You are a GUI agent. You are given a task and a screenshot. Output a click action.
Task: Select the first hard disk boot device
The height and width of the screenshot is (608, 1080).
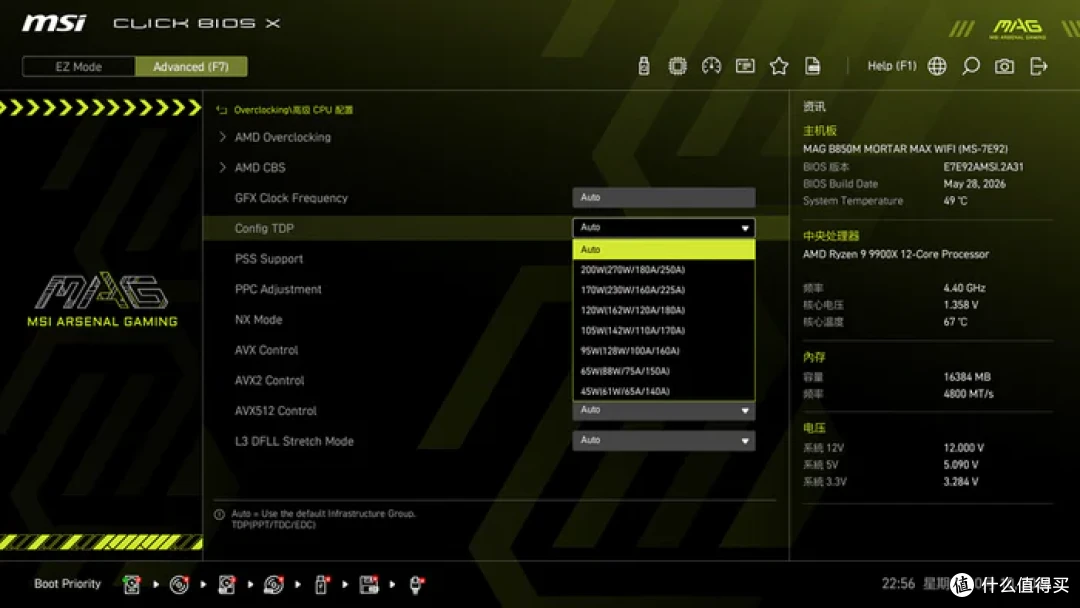click(x=132, y=585)
